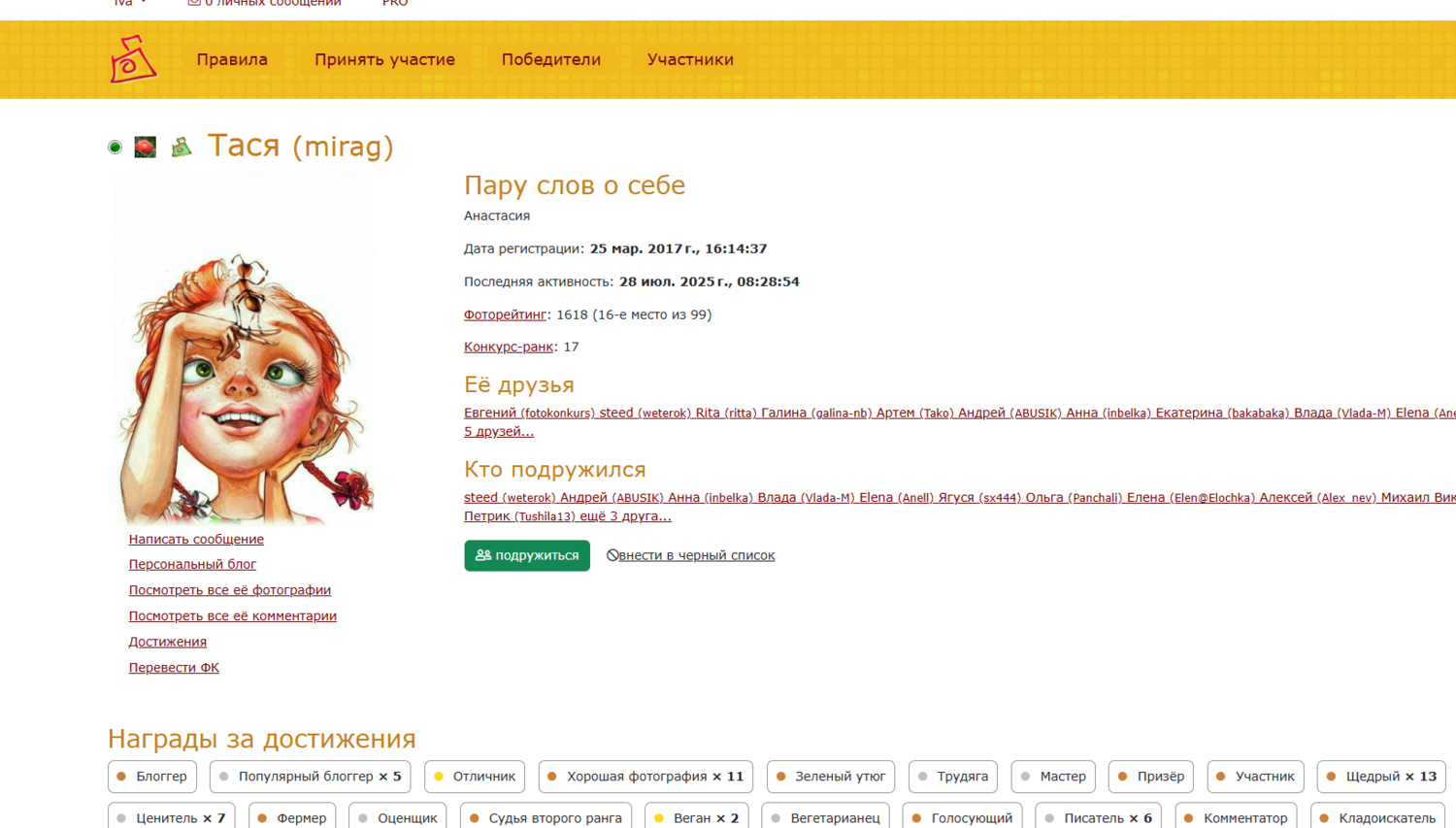This screenshot has height=828, width=1456.
Task: Click the block icon before черный список
Action: [612, 555]
